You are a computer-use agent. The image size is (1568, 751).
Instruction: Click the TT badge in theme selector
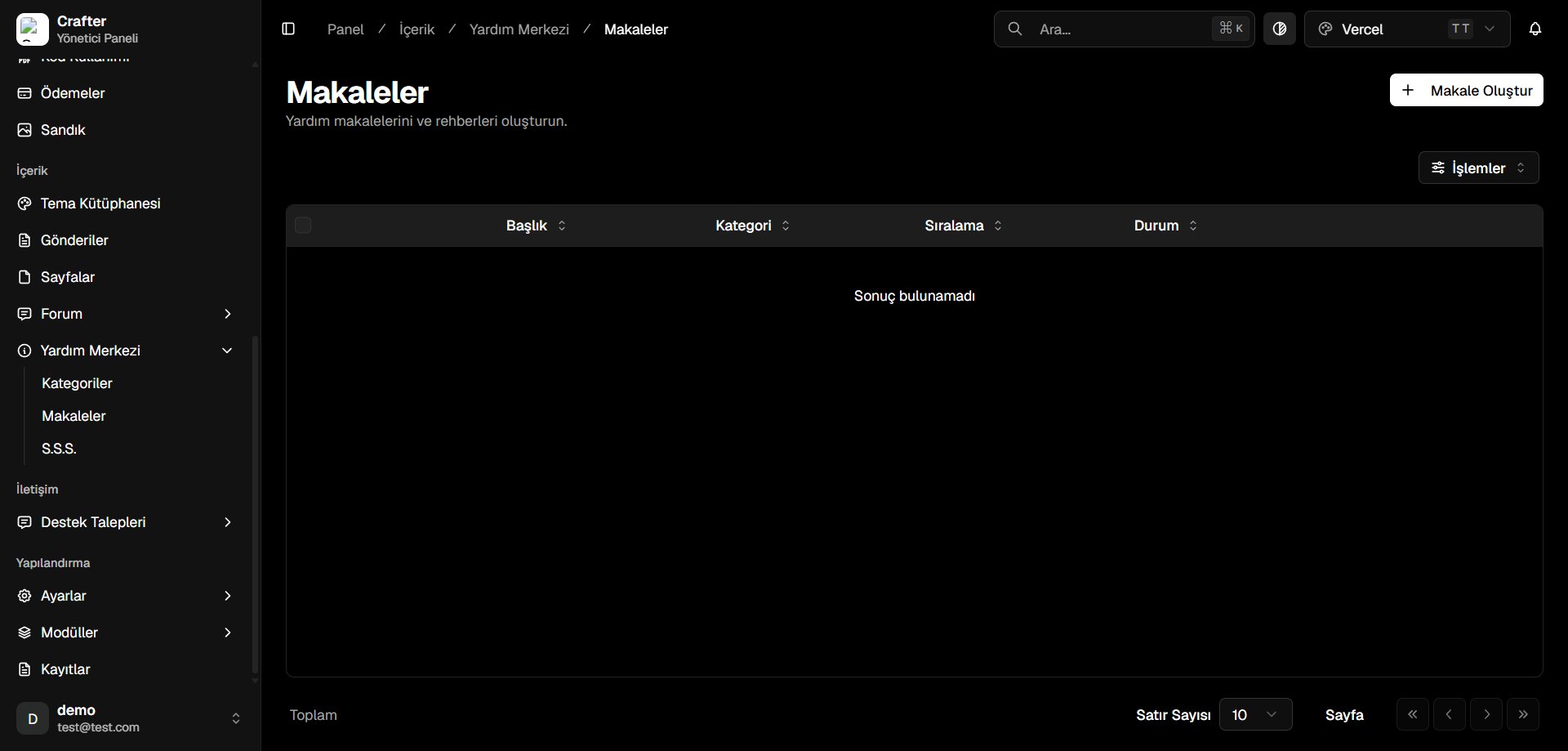tap(1460, 29)
